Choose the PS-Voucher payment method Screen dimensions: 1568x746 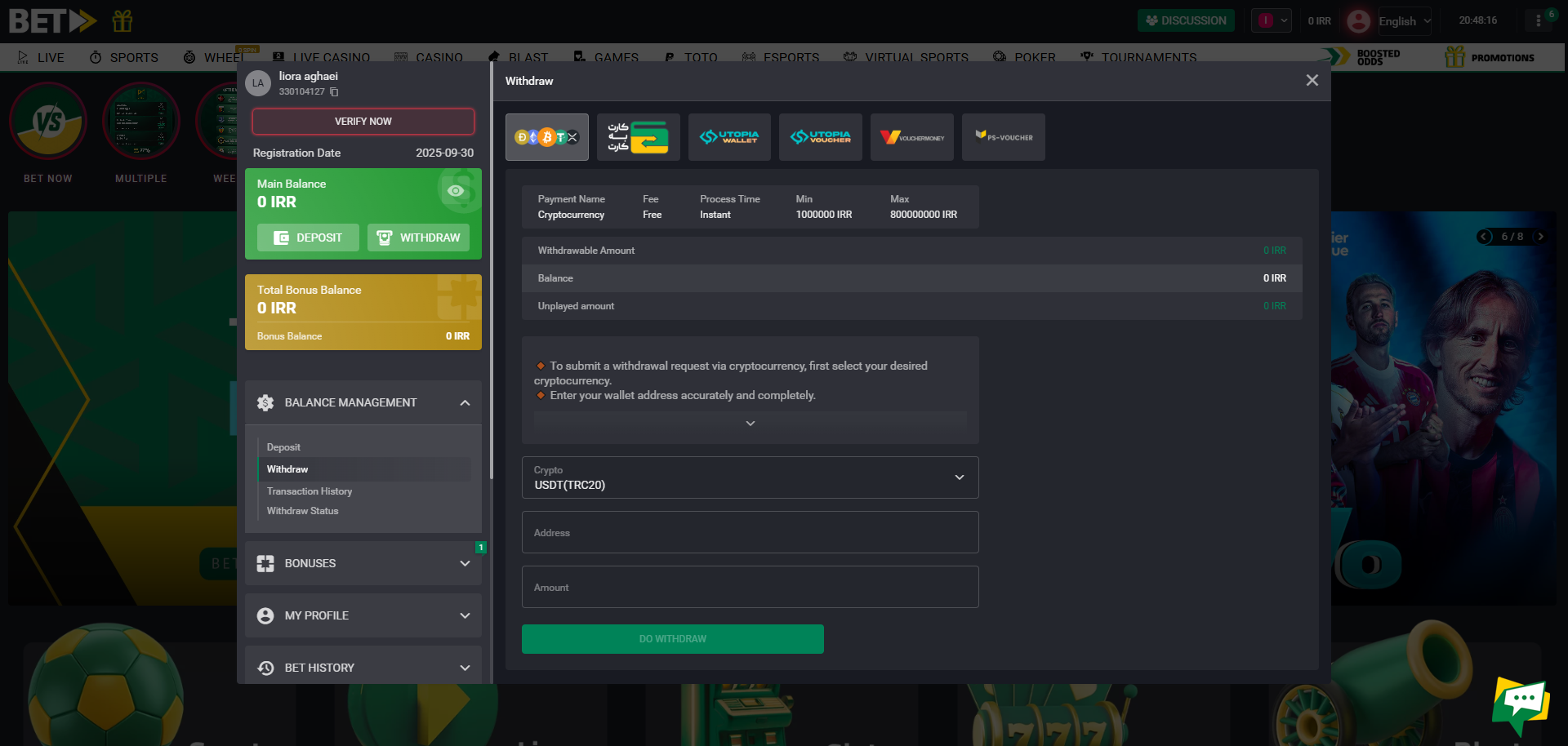[x=1003, y=137]
